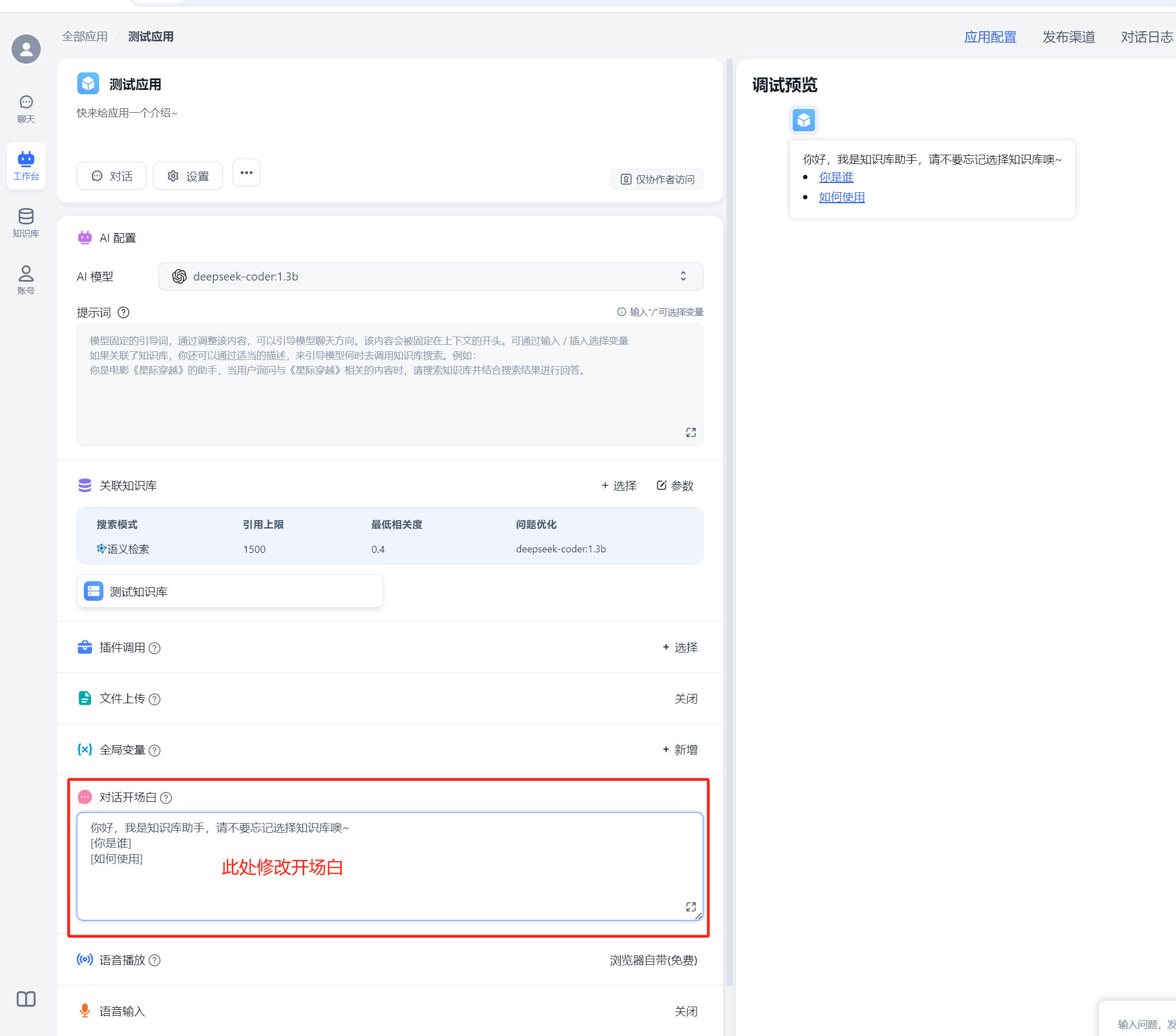Click the help icon next to 对话开场白

point(166,798)
